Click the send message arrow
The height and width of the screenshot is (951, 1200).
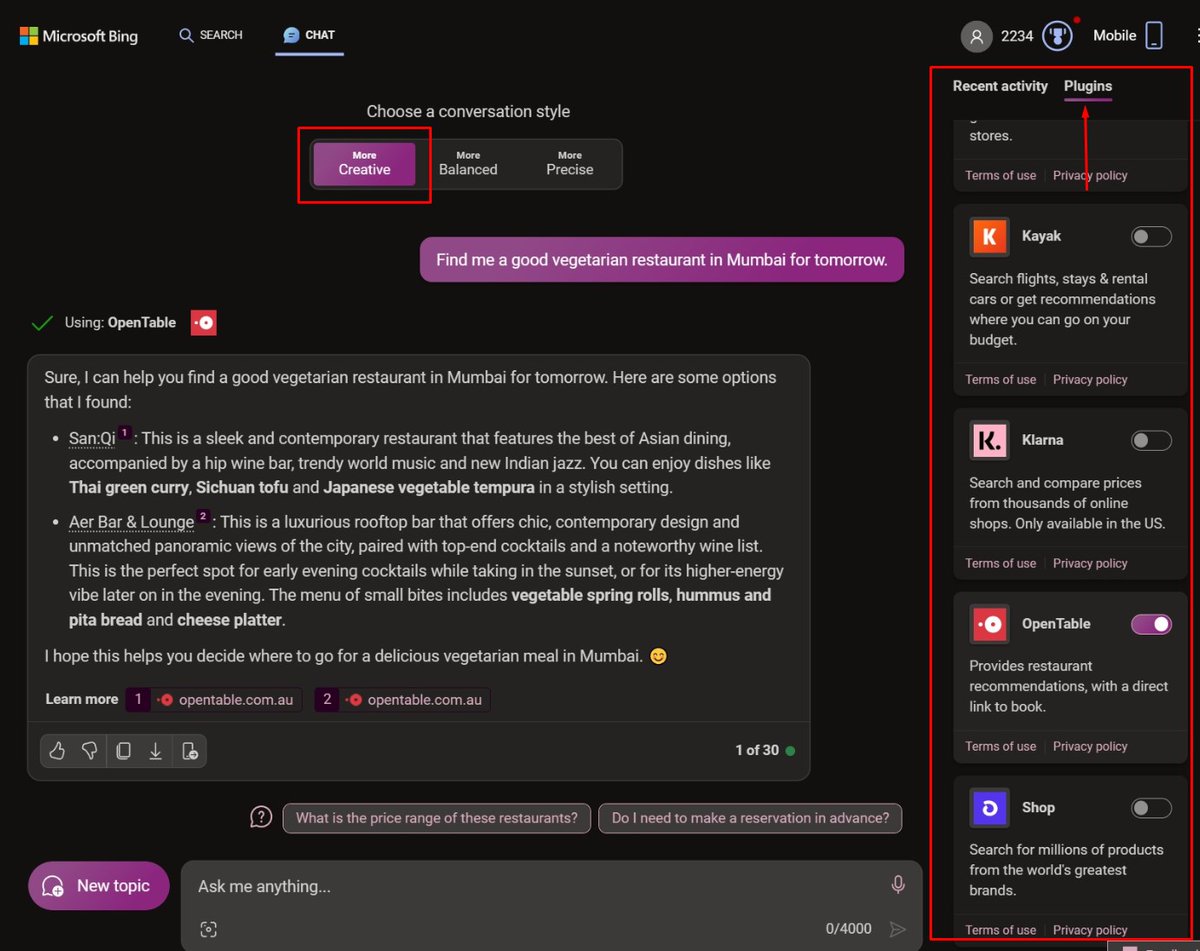[x=898, y=929]
